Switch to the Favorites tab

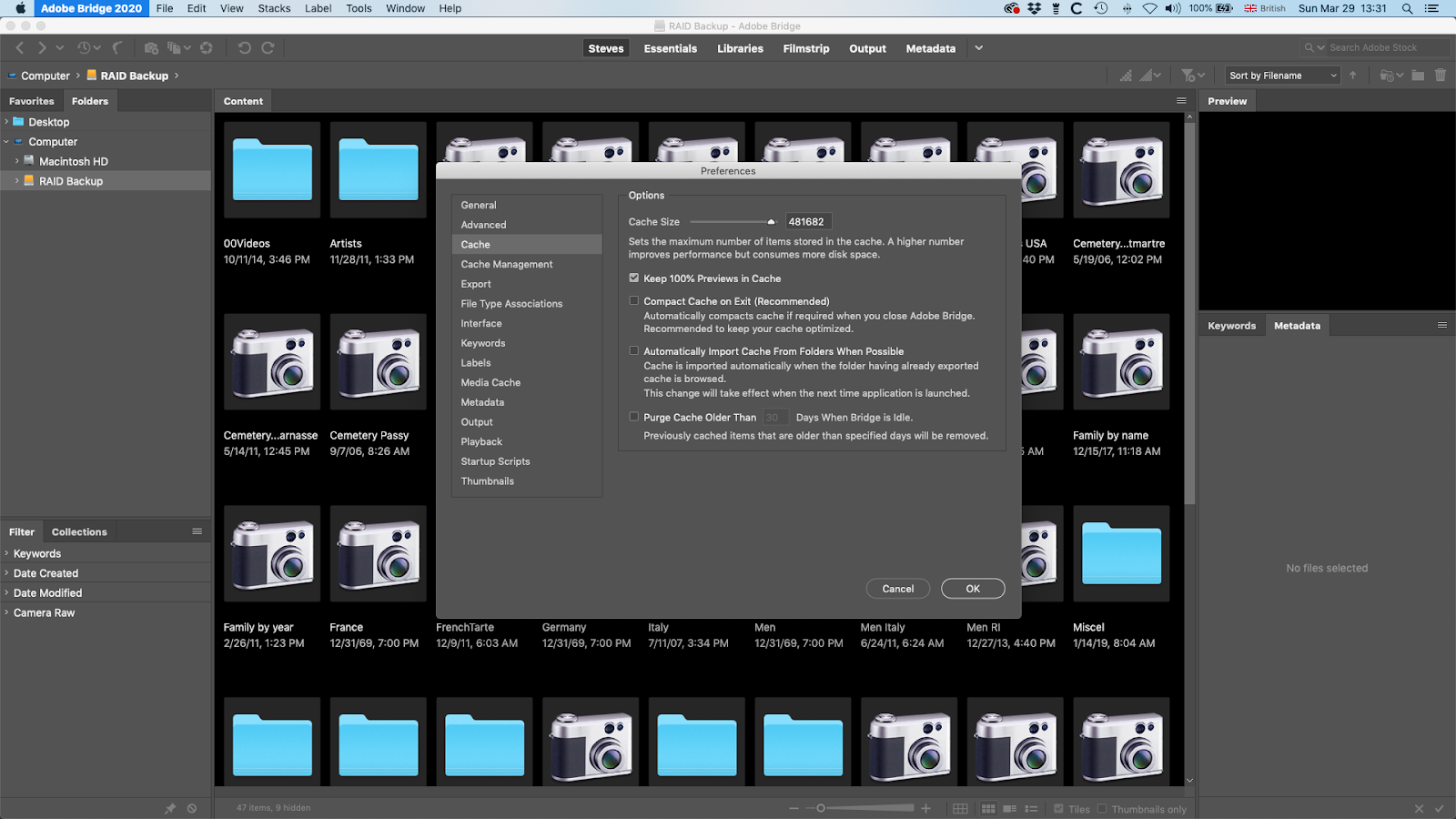(32, 101)
